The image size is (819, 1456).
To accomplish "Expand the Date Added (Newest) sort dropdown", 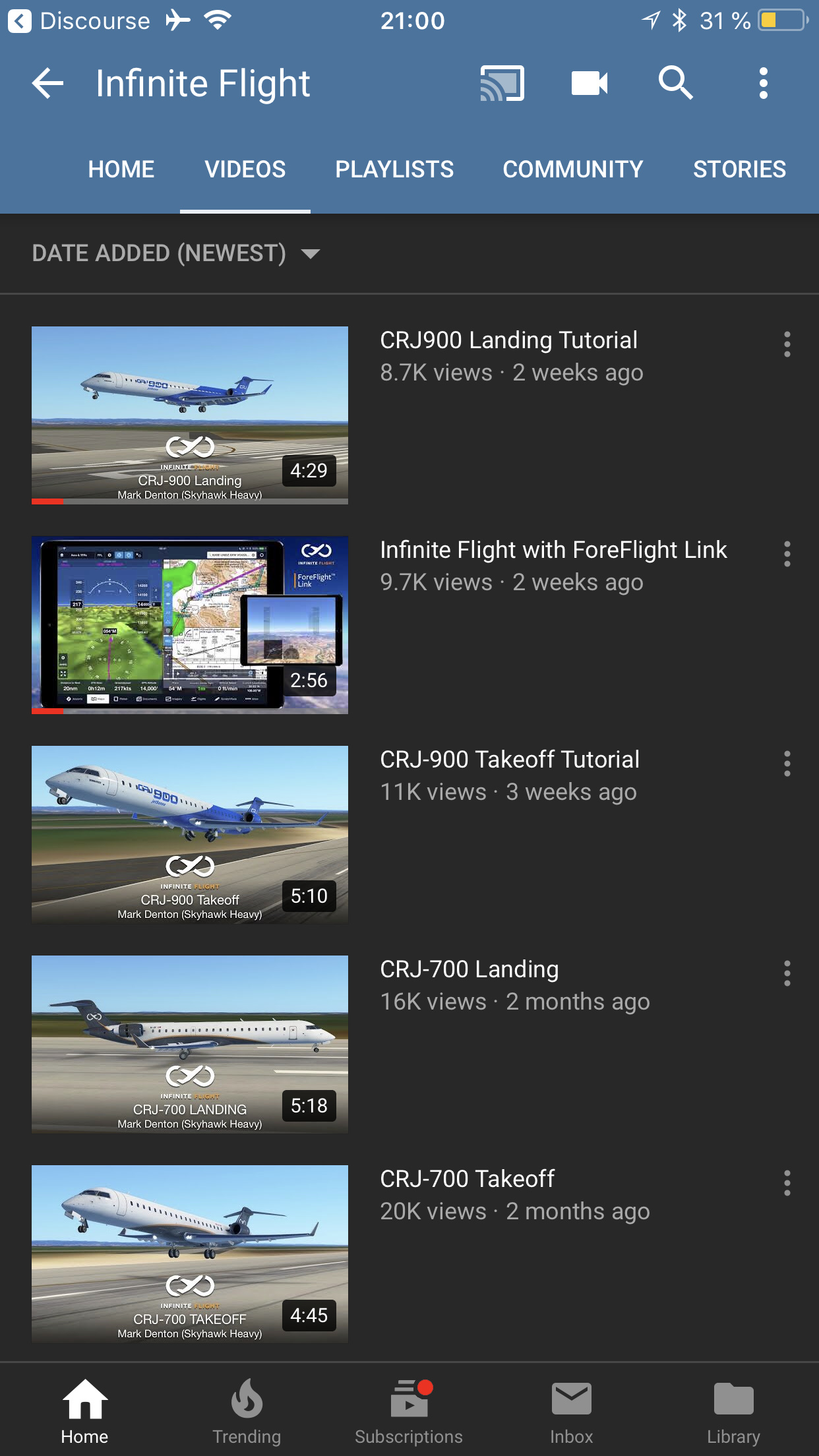I will click(176, 253).
